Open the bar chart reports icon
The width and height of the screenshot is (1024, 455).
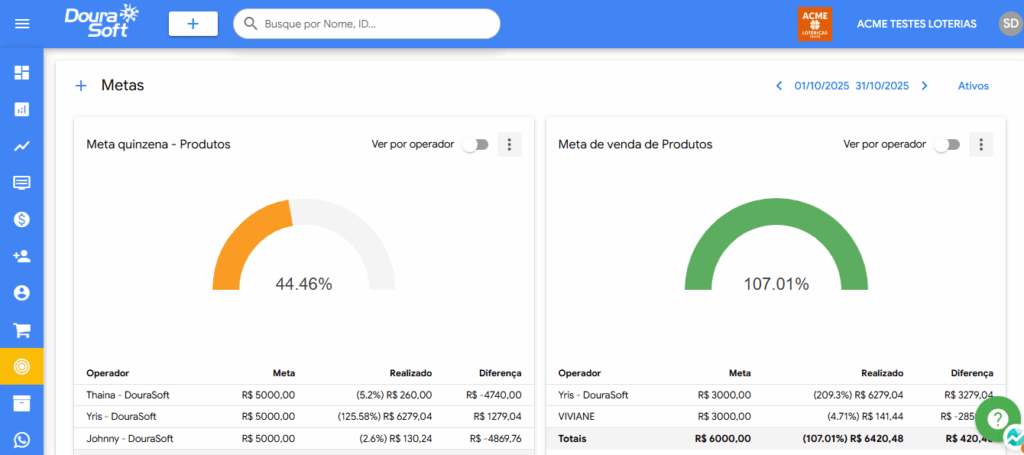[x=22, y=109]
